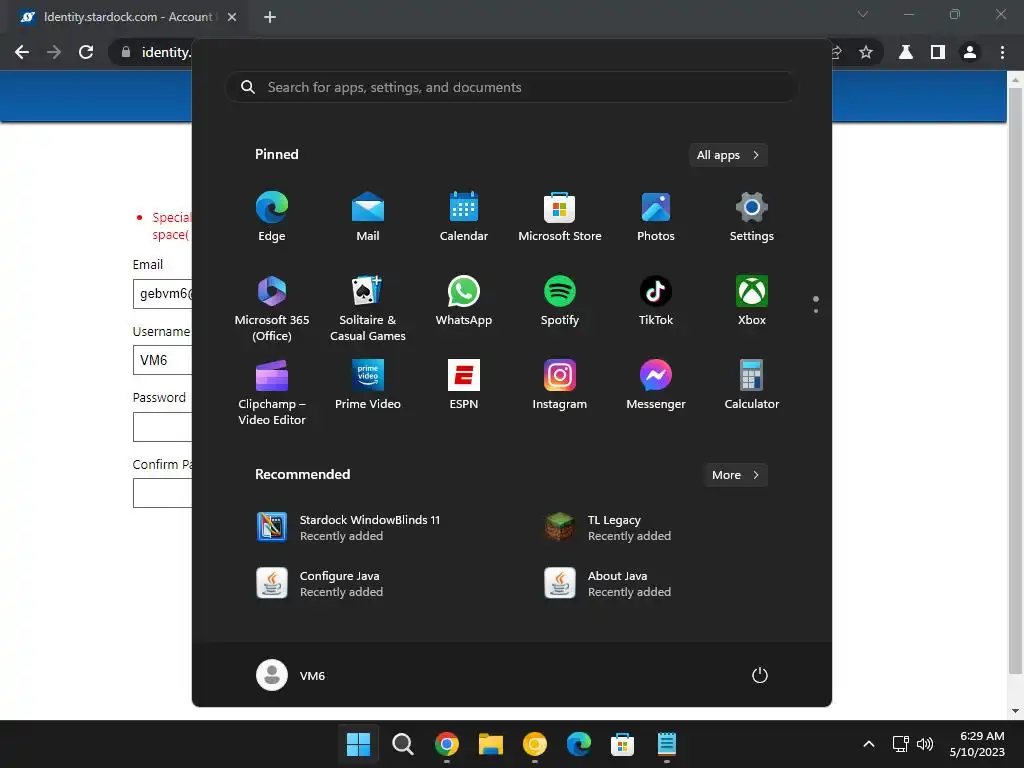Toggle the Chrome side panel
This screenshot has width=1024, height=768.
(x=938, y=52)
